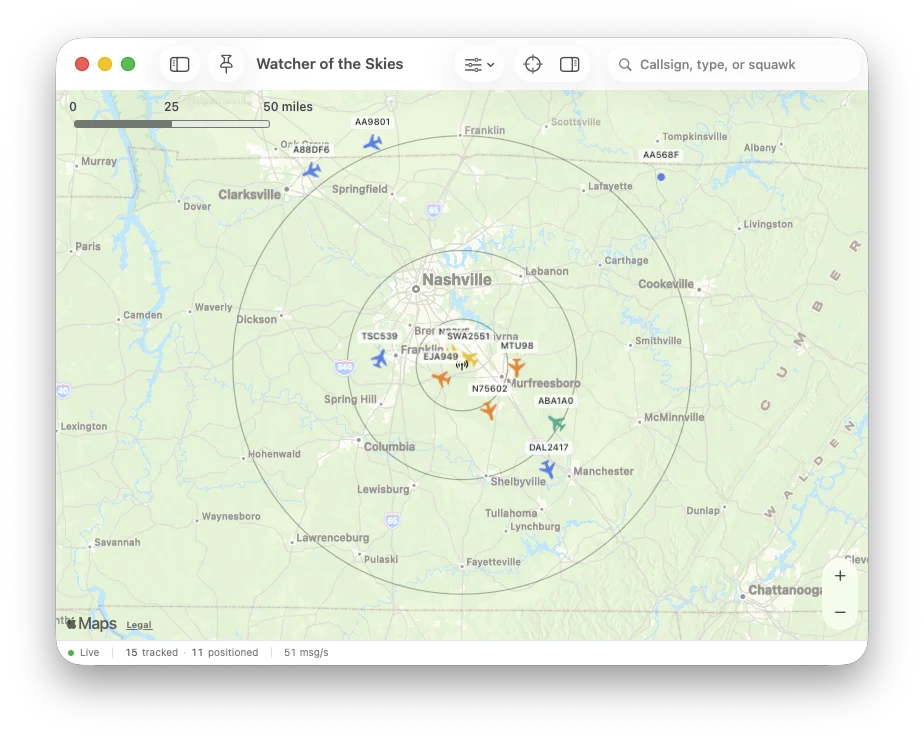
Task: Select the orange N75602 aircraft icon
Action: tap(489, 409)
